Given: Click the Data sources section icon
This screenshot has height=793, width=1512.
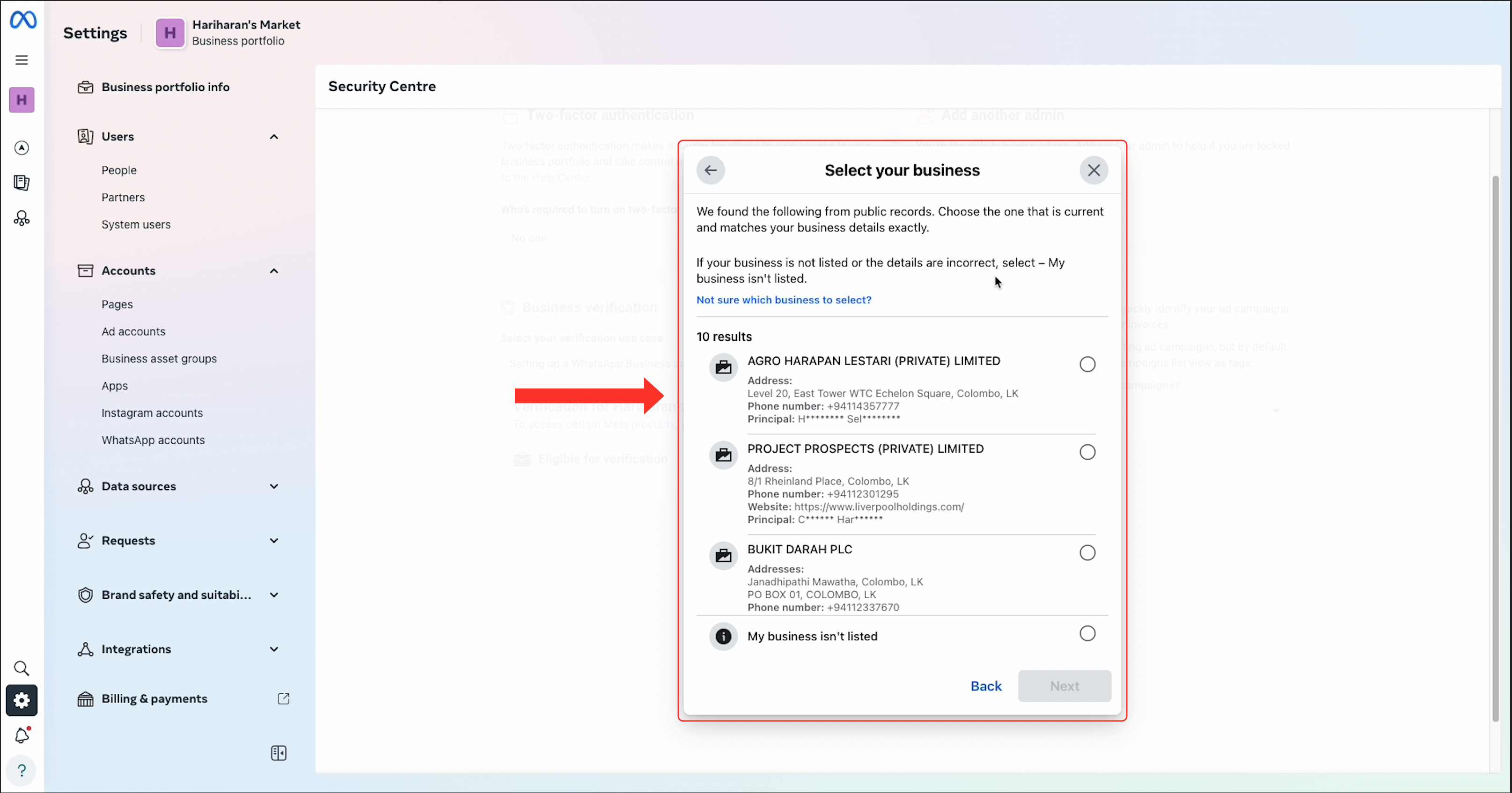Looking at the screenshot, I should coord(86,486).
